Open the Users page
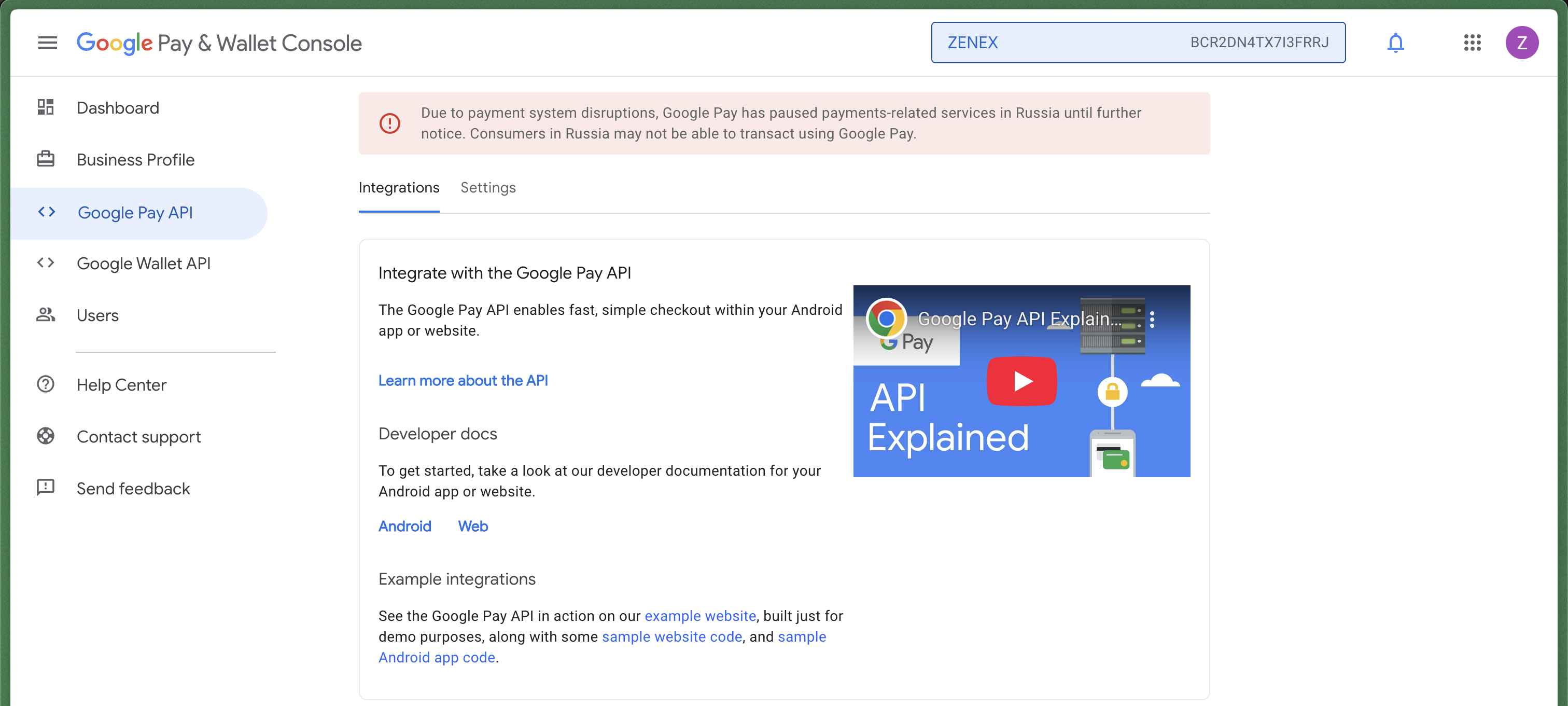The width and height of the screenshot is (1568, 706). pos(97,315)
